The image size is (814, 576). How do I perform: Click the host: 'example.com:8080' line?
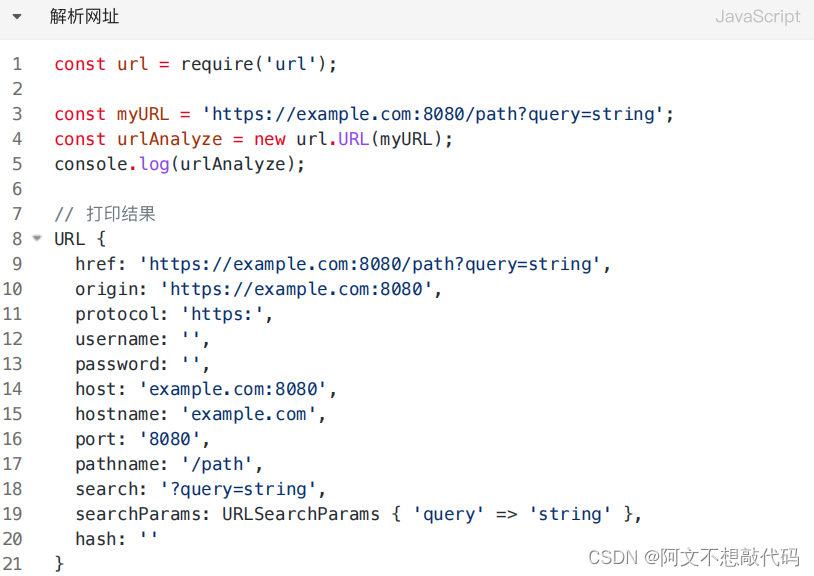click(x=206, y=389)
